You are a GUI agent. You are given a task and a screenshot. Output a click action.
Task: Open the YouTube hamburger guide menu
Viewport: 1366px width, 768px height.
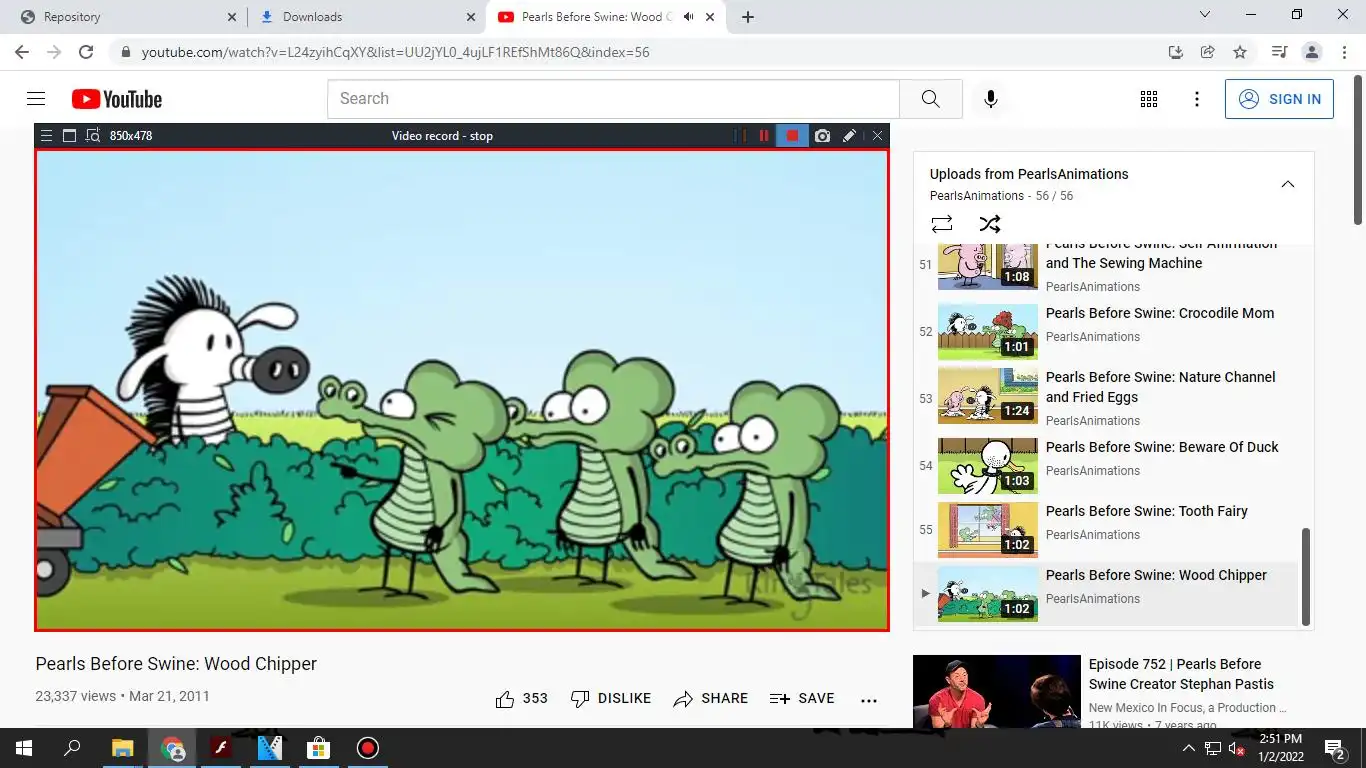point(36,99)
